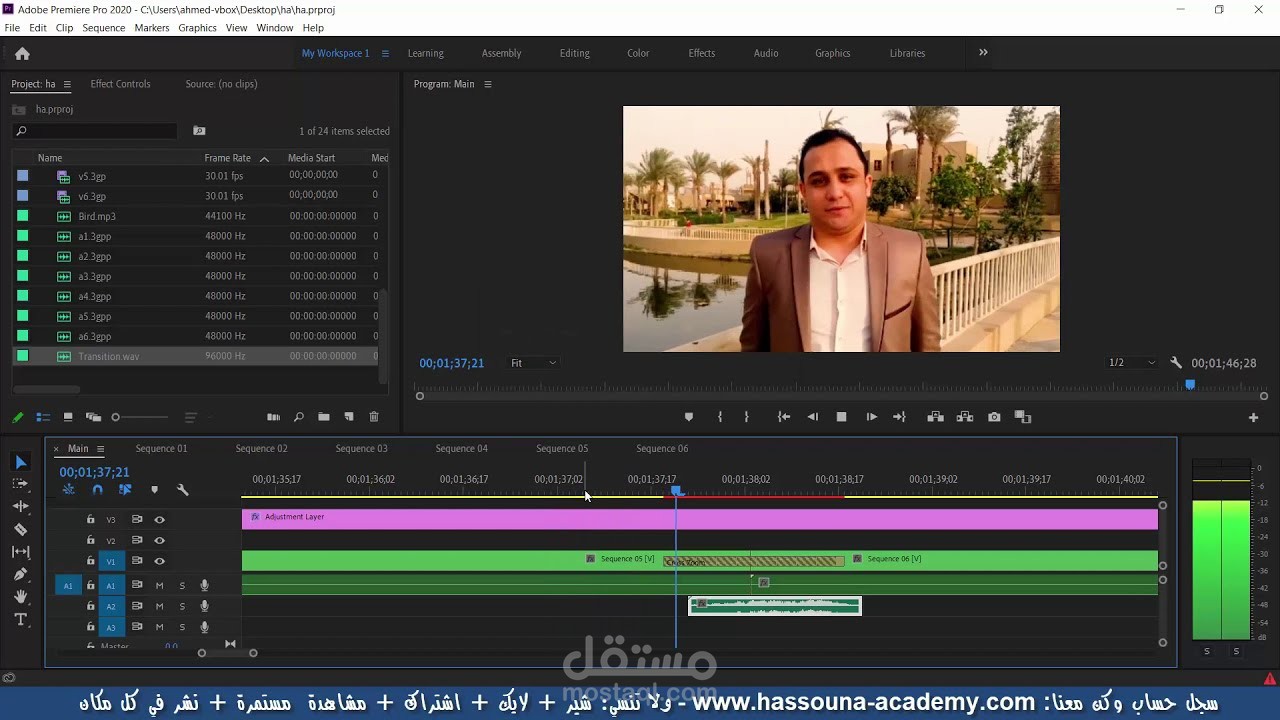Mute audio track A2
The width and height of the screenshot is (1280, 720).
point(160,606)
